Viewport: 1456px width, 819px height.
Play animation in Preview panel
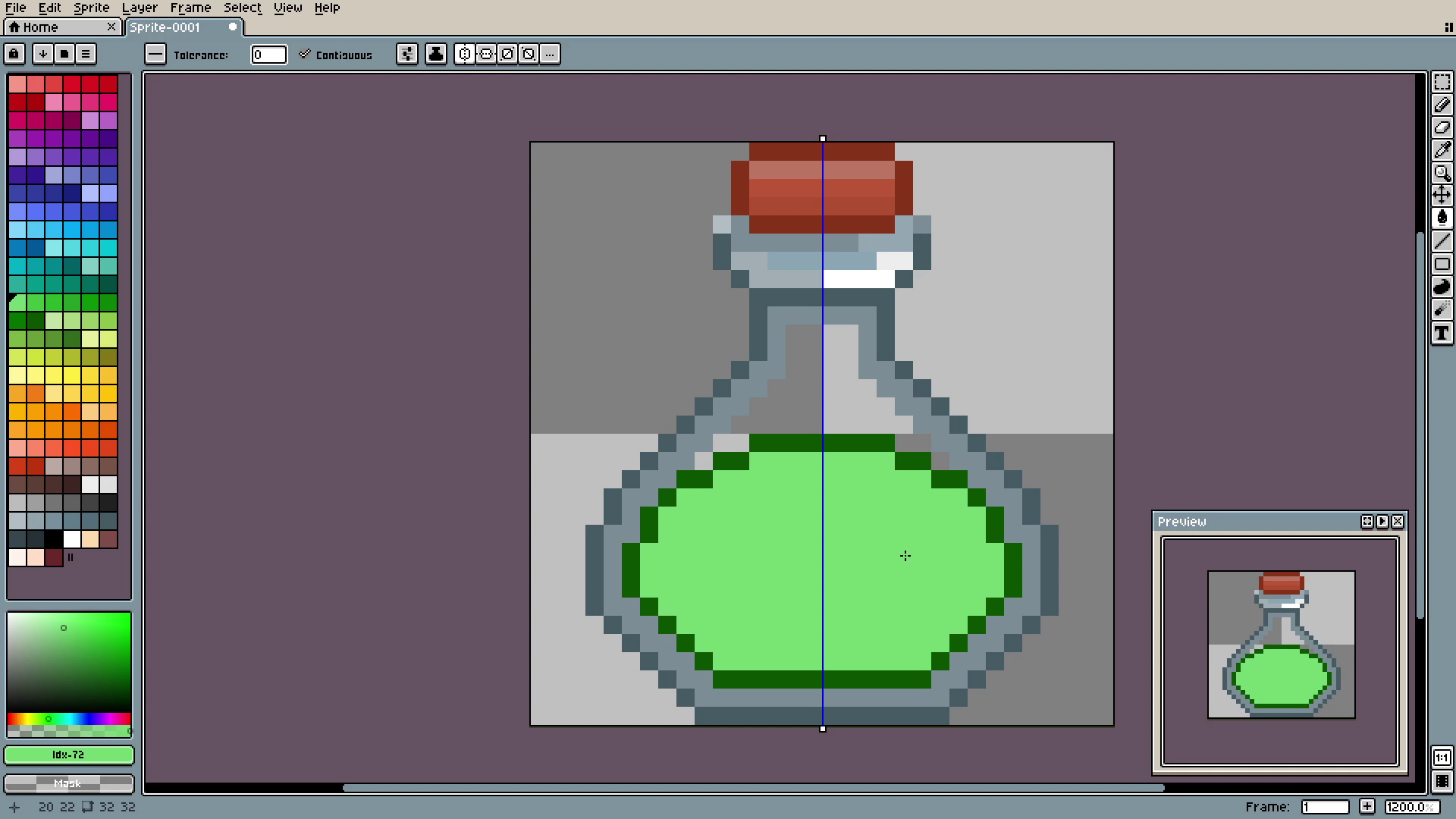tap(1382, 522)
